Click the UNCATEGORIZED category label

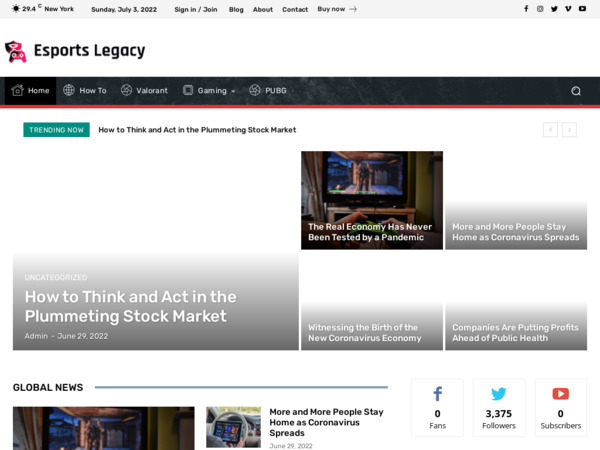[56, 277]
